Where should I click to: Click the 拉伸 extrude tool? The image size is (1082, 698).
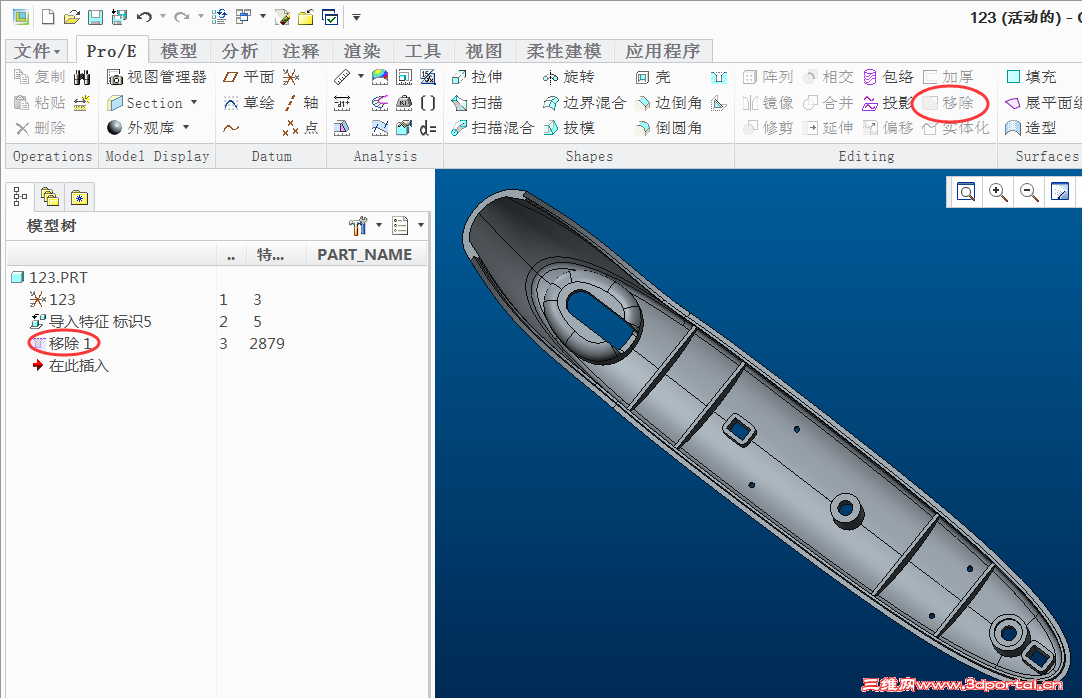477,77
